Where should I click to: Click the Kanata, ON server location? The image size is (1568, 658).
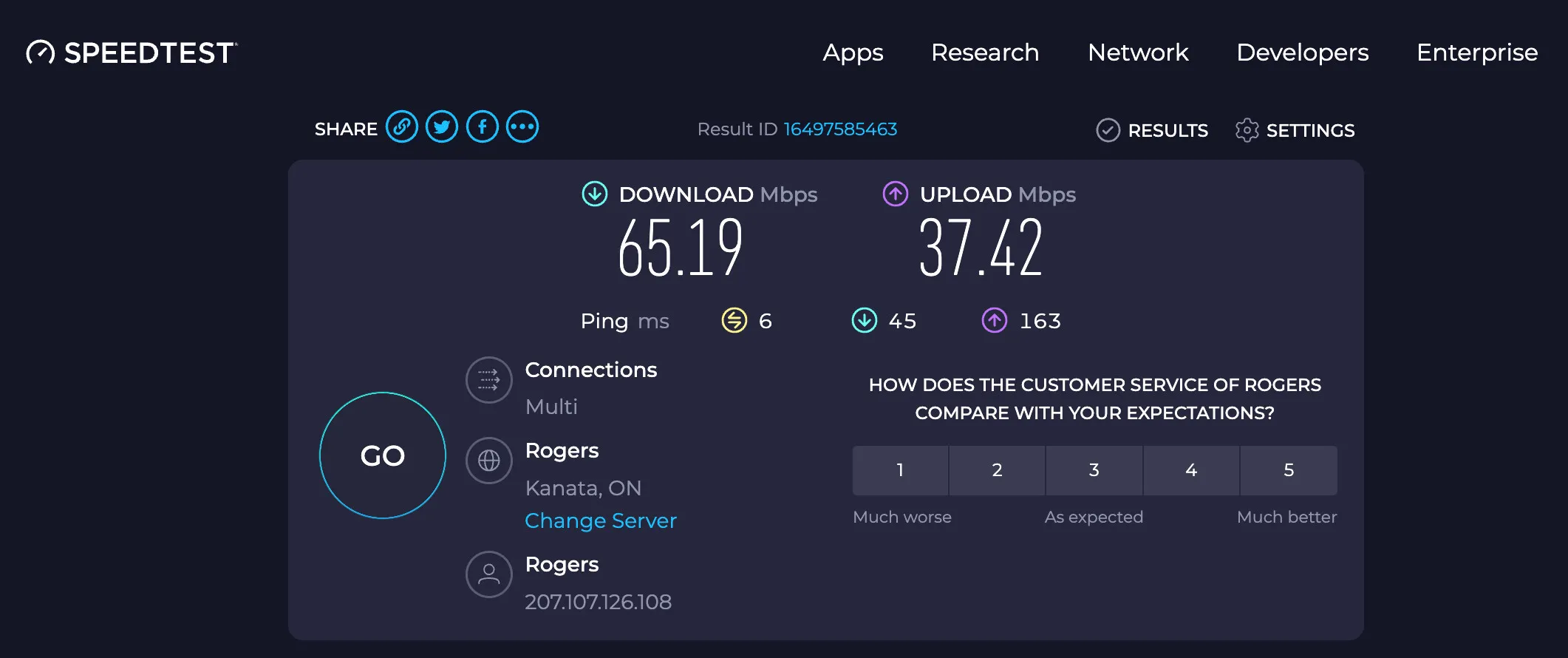[x=583, y=488]
